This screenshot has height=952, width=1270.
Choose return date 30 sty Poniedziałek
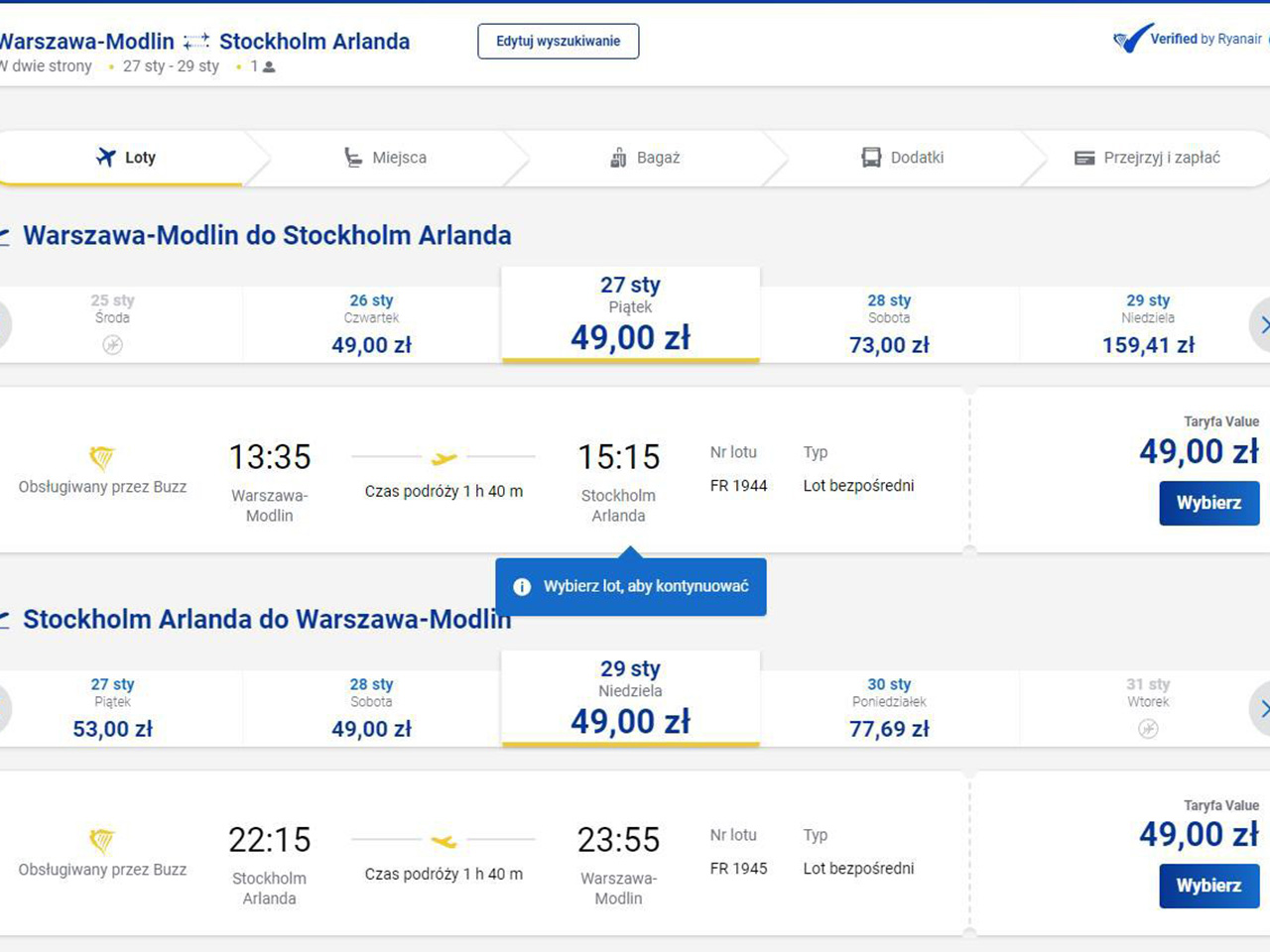pos(889,708)
